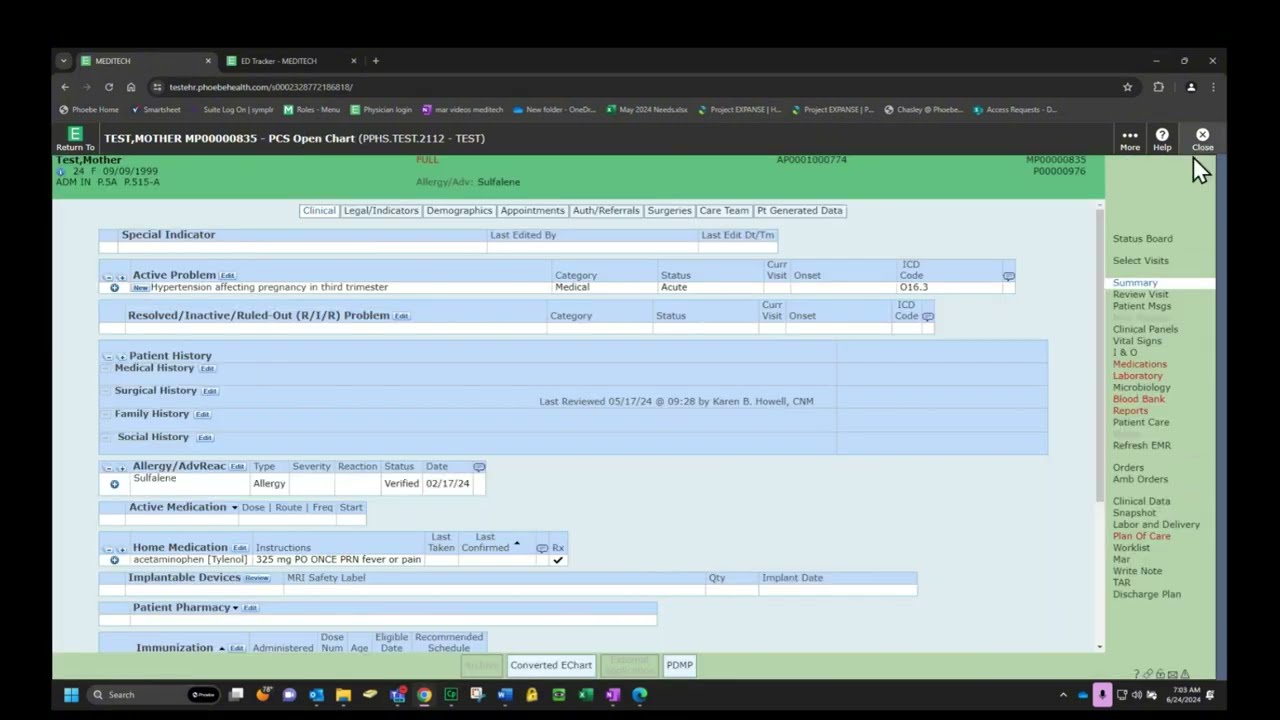The width and height of the screenshot is (1280, 720).
Task: Click the MEDITECH Return To icon
Action: tap(75, 138)
